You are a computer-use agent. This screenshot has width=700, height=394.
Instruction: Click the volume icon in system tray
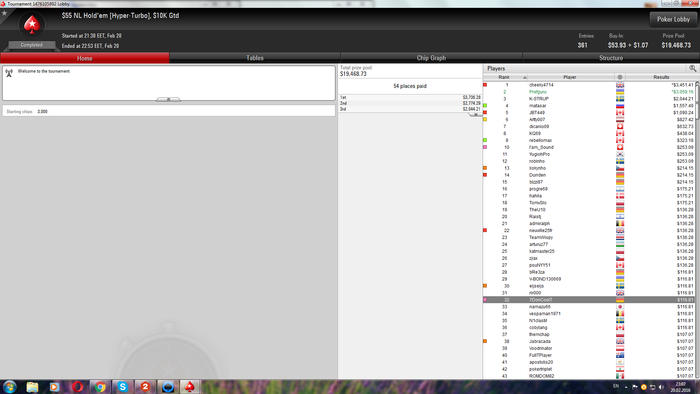pyautogui.click(x=661, y=387)
